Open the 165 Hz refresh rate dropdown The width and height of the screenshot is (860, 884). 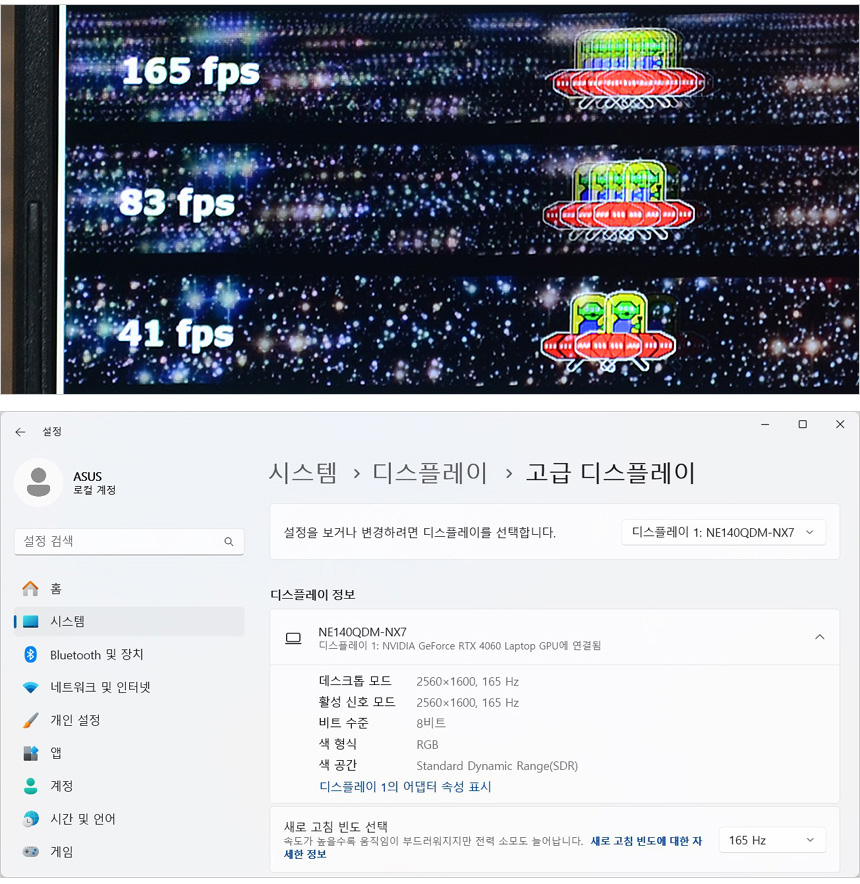pos(772,840)
